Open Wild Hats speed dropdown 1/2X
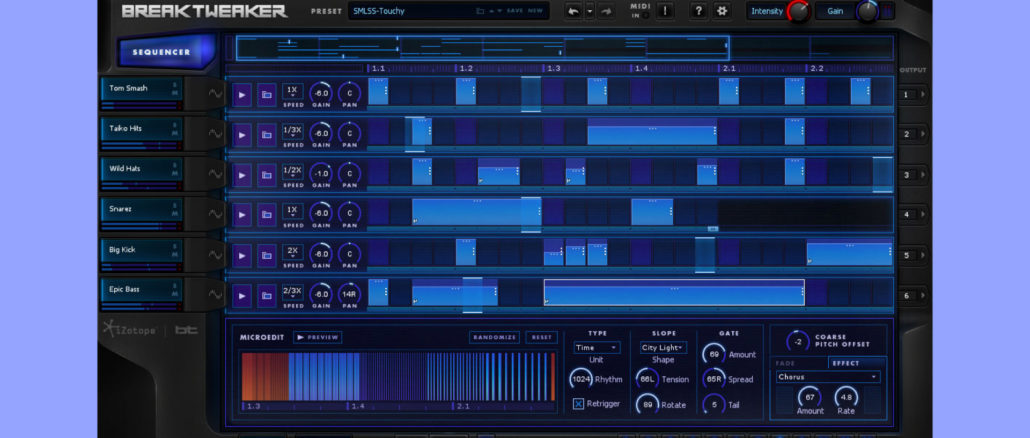This screenshot has width=1030, height=438. (293, 171)
